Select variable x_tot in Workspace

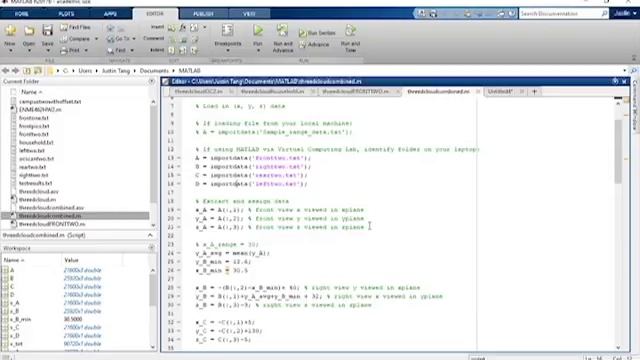click(x=16, y=344)
